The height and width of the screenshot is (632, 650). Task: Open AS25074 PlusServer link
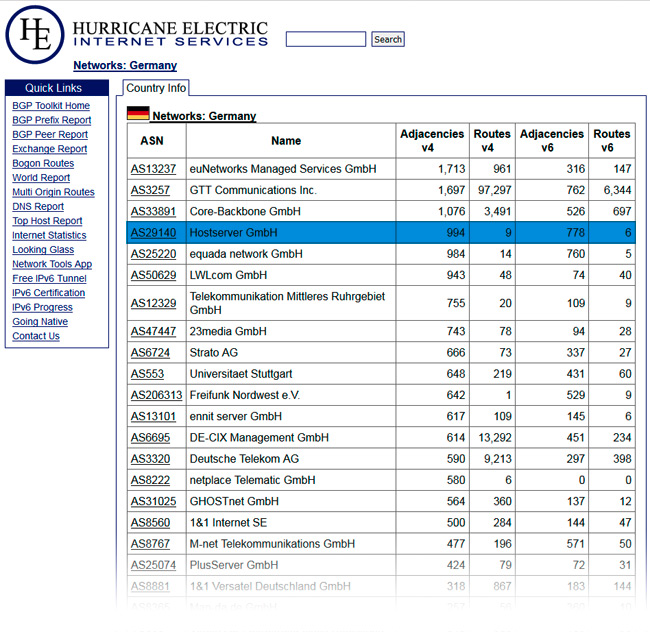[153, 565]
